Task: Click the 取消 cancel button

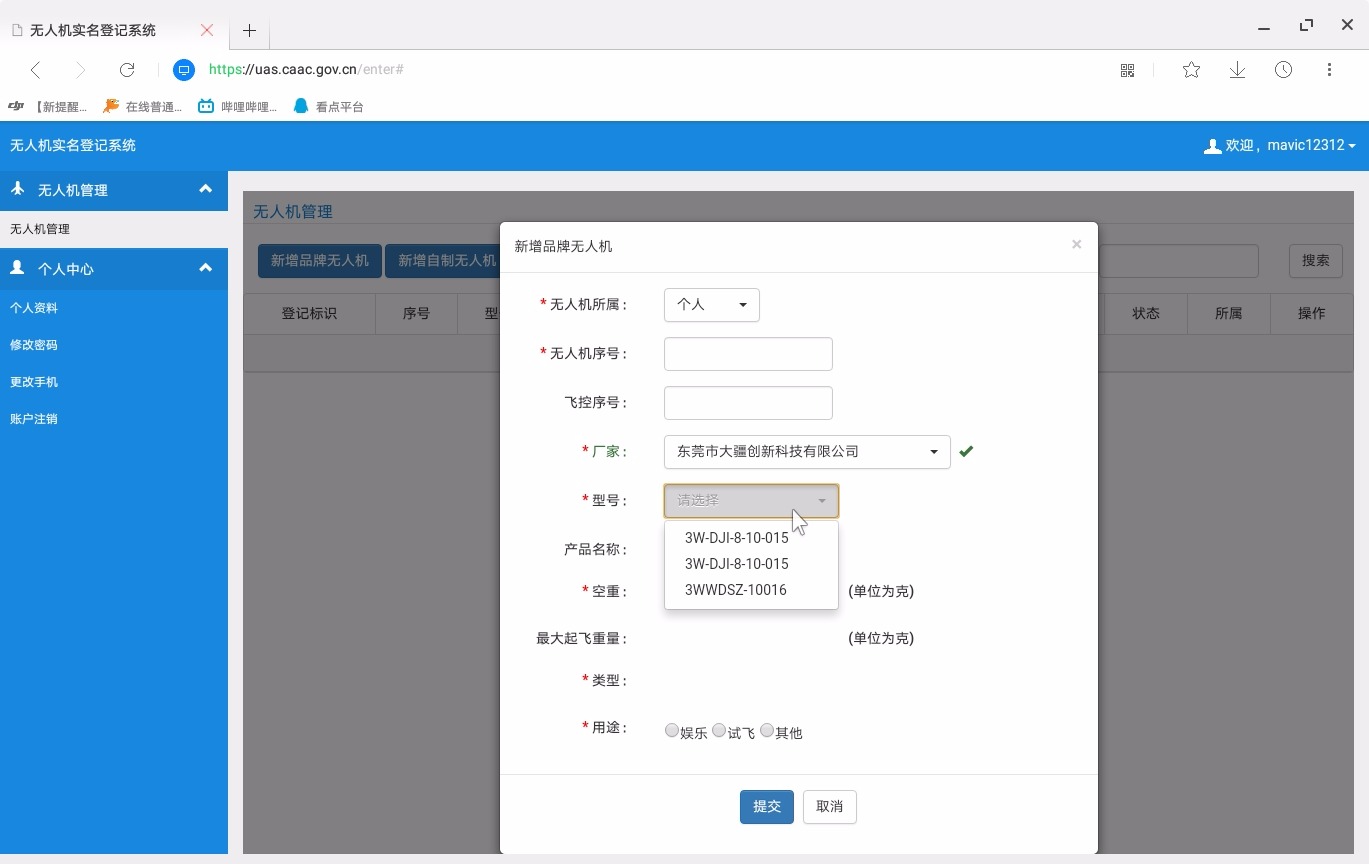Action: click(830, 807)
